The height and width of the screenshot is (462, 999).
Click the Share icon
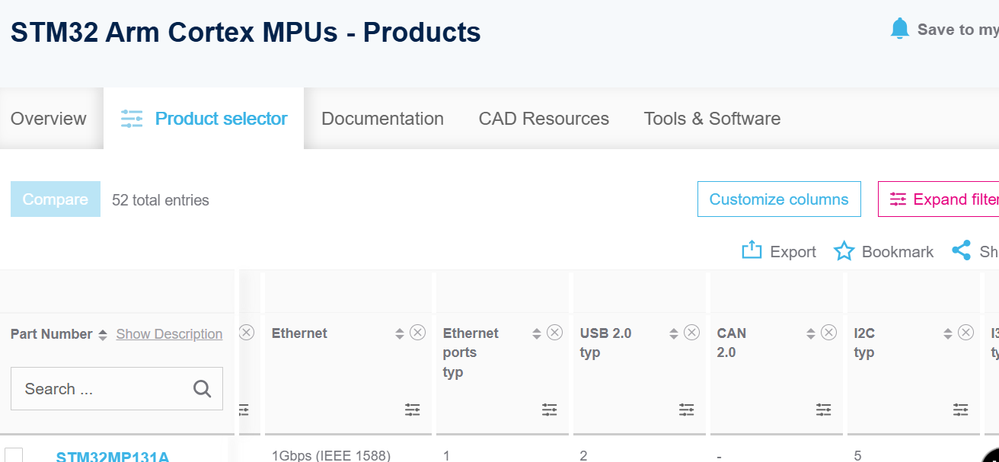(x=961, y=250)
